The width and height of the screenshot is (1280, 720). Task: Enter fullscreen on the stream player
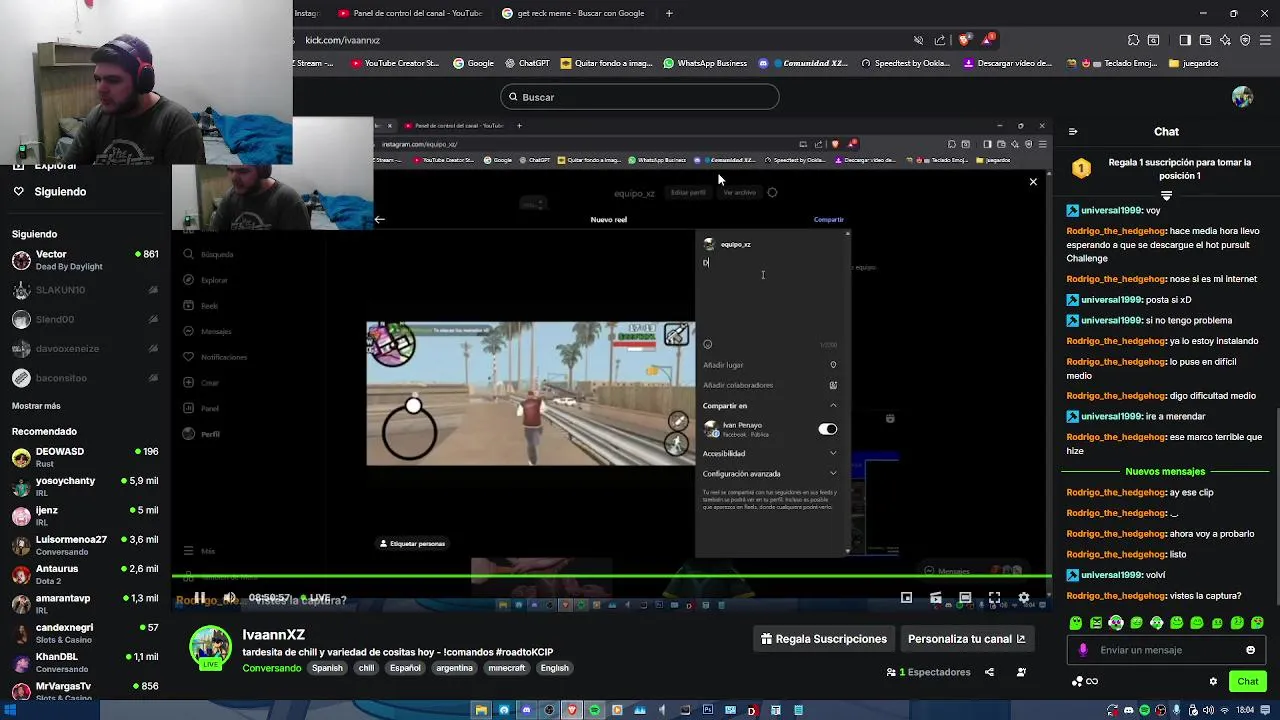click(x=994, y=598)
